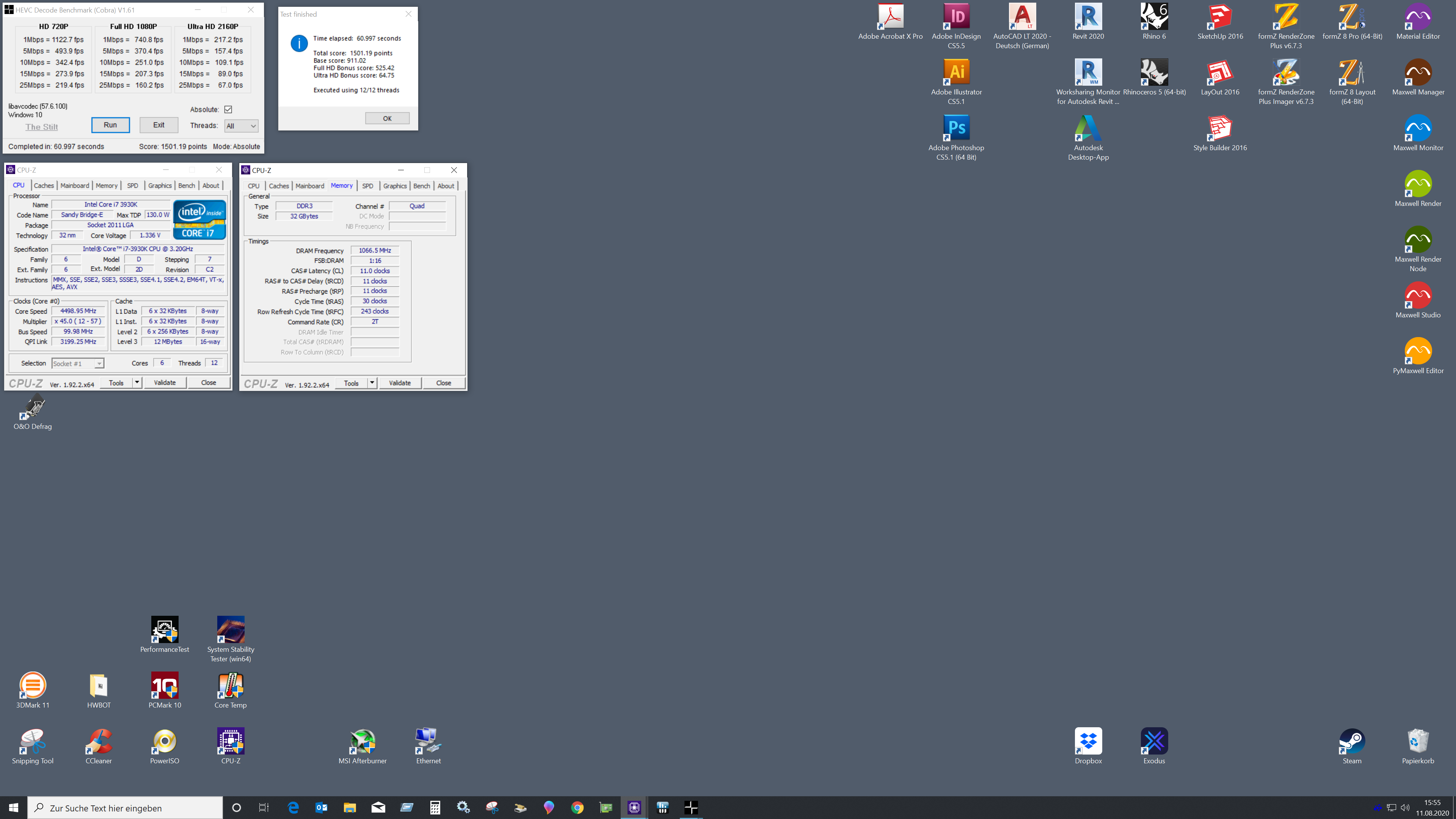This screenshot has height=819, width=1456.
Task: Open Adobe Photoshop CS5.1 shortcut
Action: click(x=956, y=137)
